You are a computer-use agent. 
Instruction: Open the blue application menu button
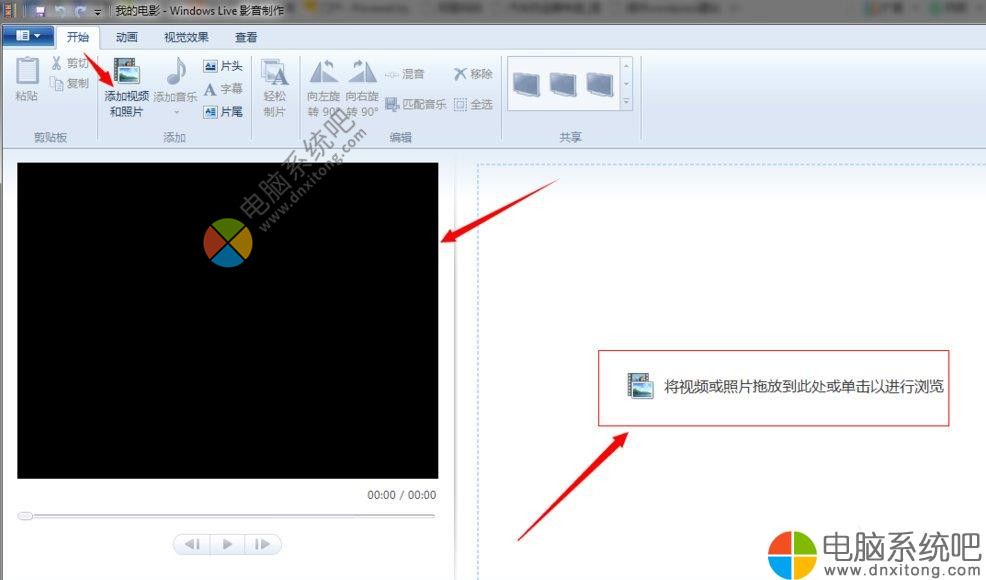[27, 36]
